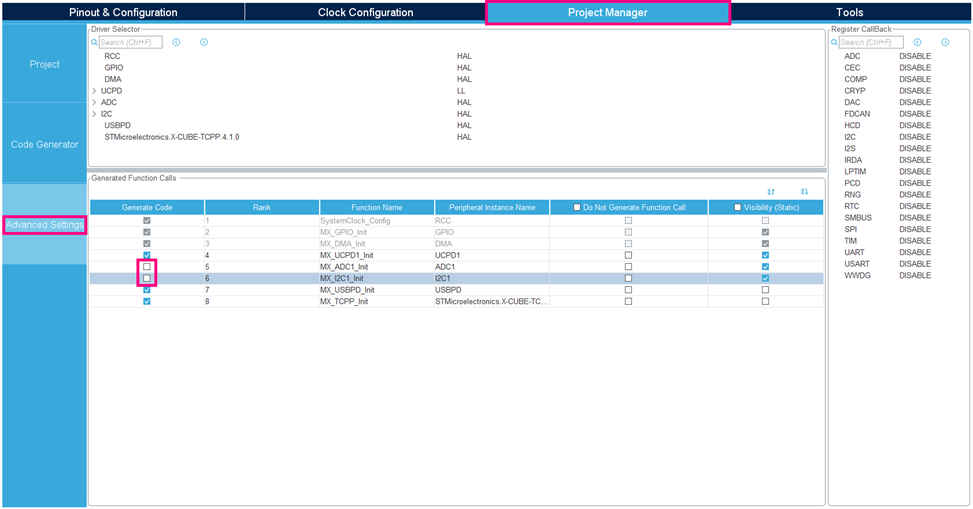Toggle Do Not Generate Call for MX_UCPD1_Init
The image size is (973, 509).
[629, 255]
